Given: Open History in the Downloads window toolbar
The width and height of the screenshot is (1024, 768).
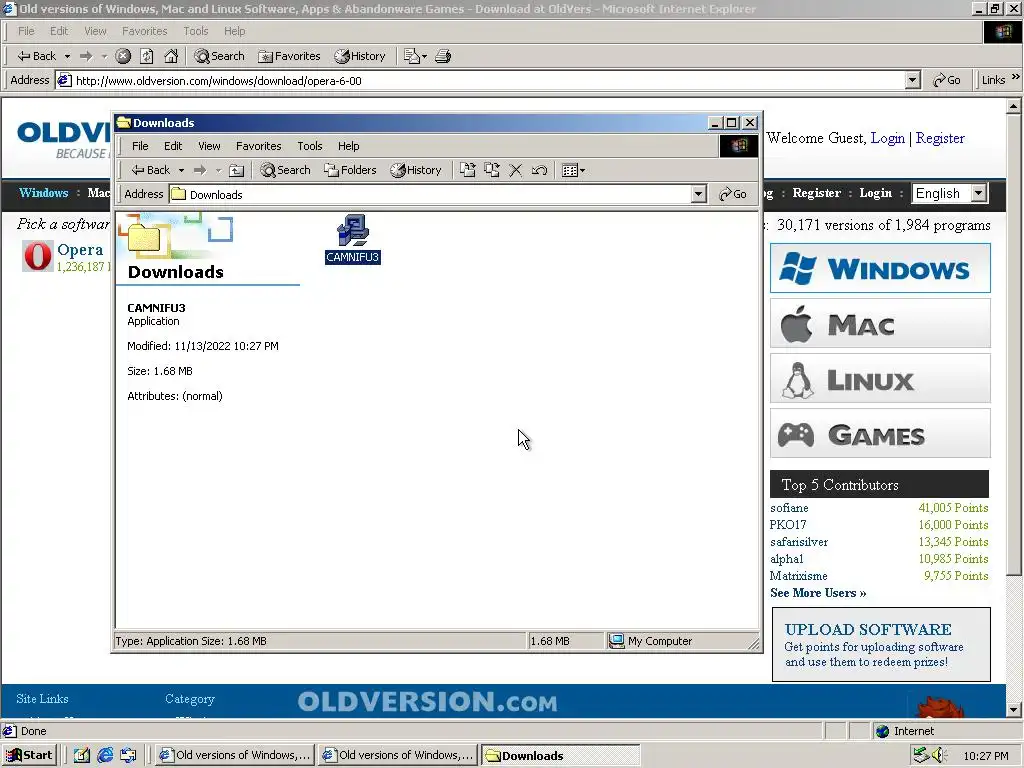Looking at the screenshot, I should [x=416, y=170].
